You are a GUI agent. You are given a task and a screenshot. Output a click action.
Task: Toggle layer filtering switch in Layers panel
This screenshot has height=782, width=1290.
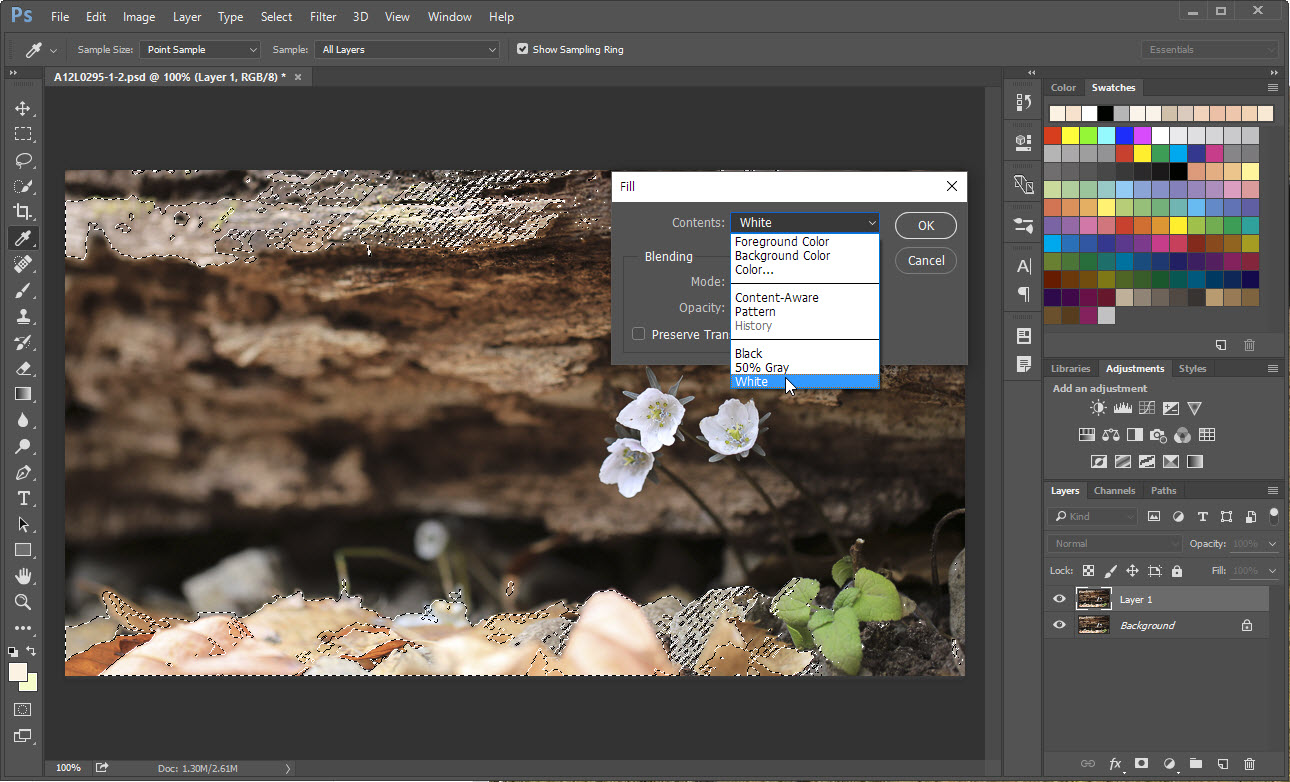pyautogui.click(x=1274, y=516)
